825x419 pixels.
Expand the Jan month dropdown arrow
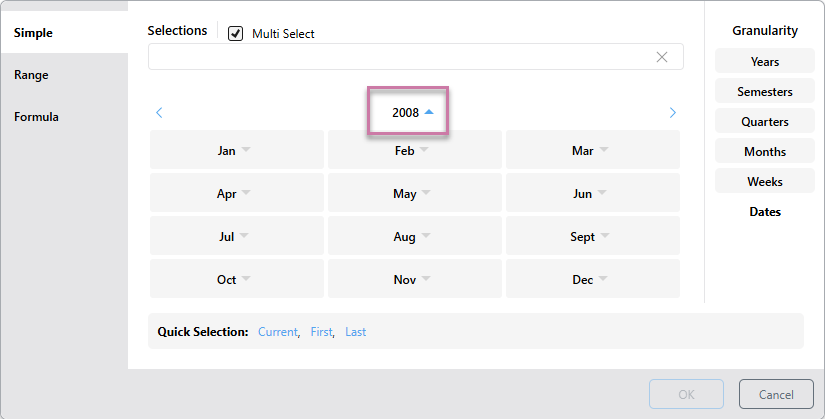pos(246,151)
